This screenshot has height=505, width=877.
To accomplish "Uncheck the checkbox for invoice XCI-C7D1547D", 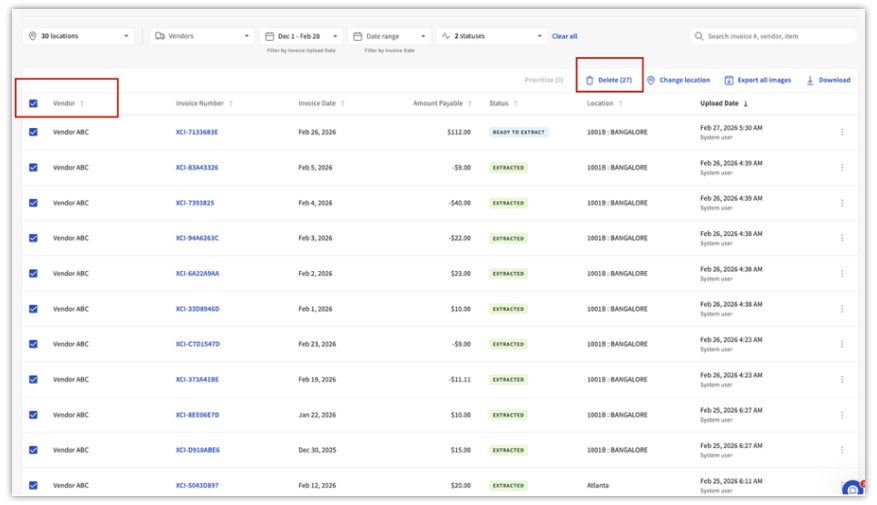I will [x=33, y=344].
